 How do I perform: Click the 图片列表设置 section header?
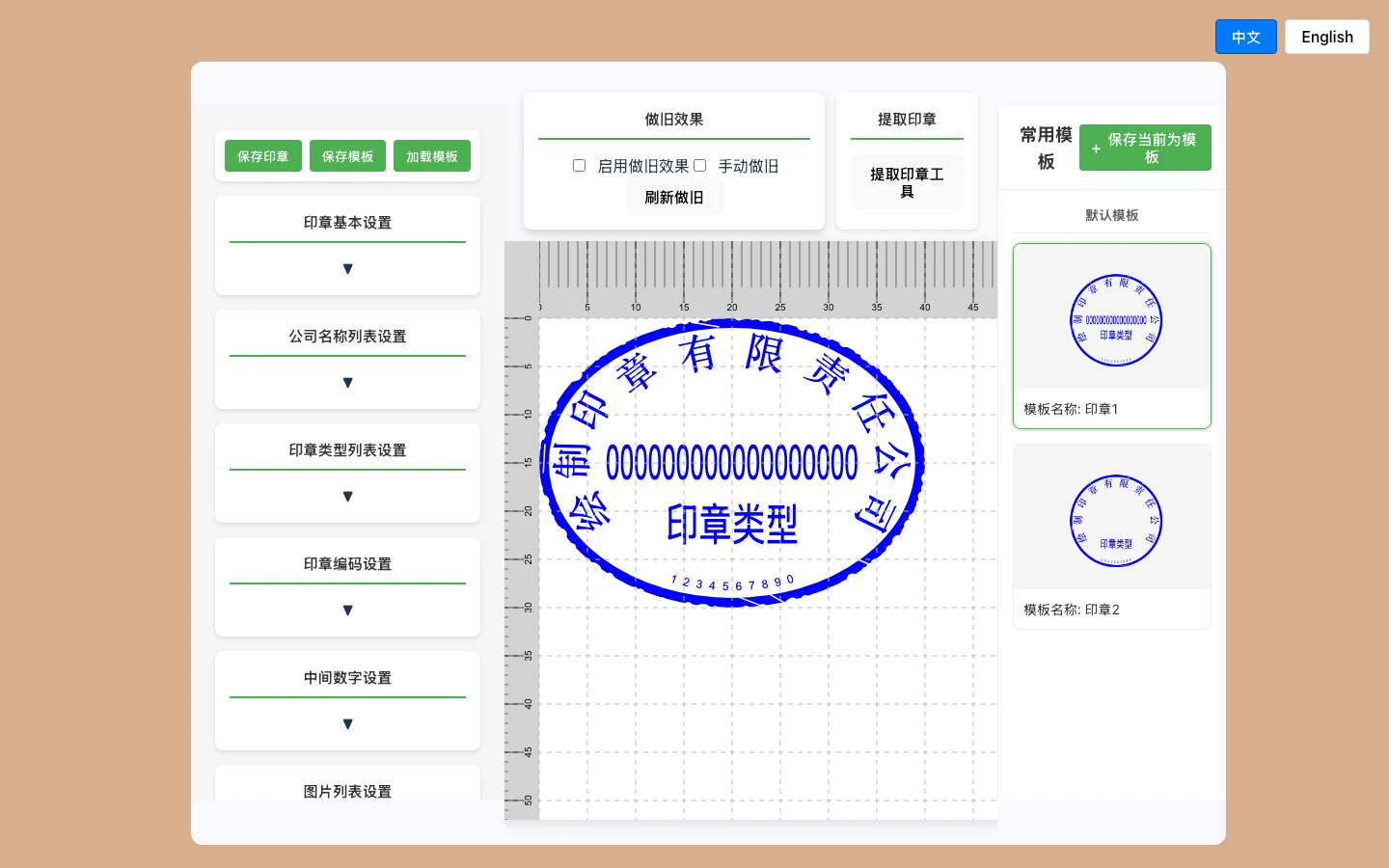[347, 792]
